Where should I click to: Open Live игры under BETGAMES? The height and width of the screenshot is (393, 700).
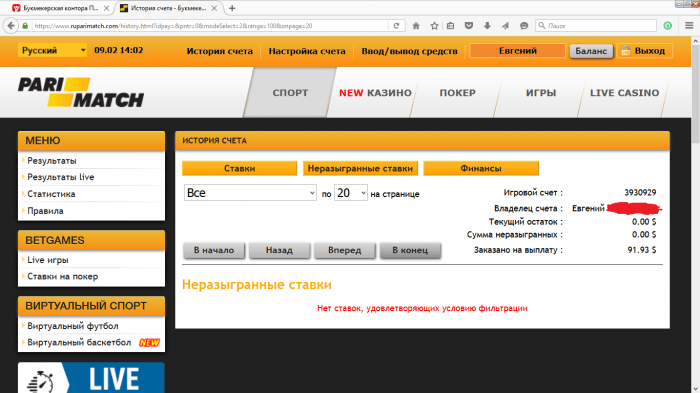[x=48, y=260]
